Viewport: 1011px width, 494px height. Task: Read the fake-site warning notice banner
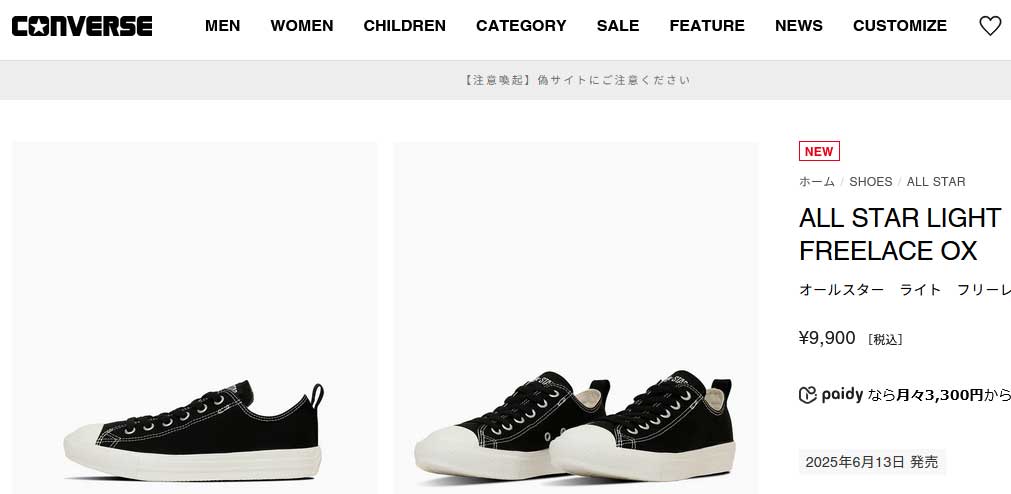click(576, 80)
